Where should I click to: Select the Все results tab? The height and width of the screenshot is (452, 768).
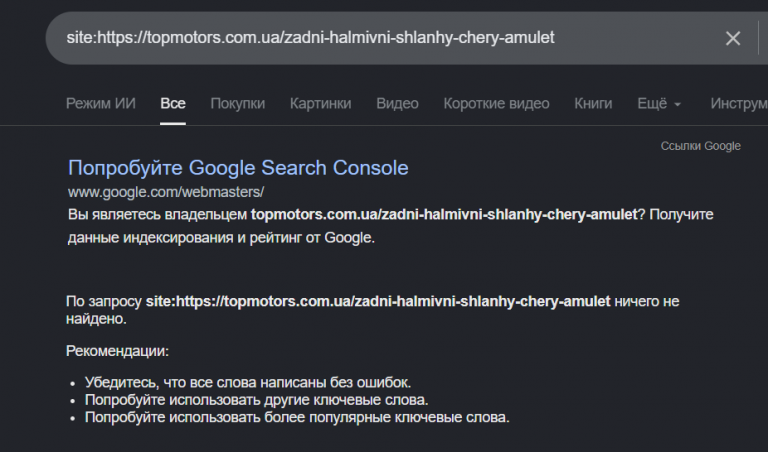point(173,103)
